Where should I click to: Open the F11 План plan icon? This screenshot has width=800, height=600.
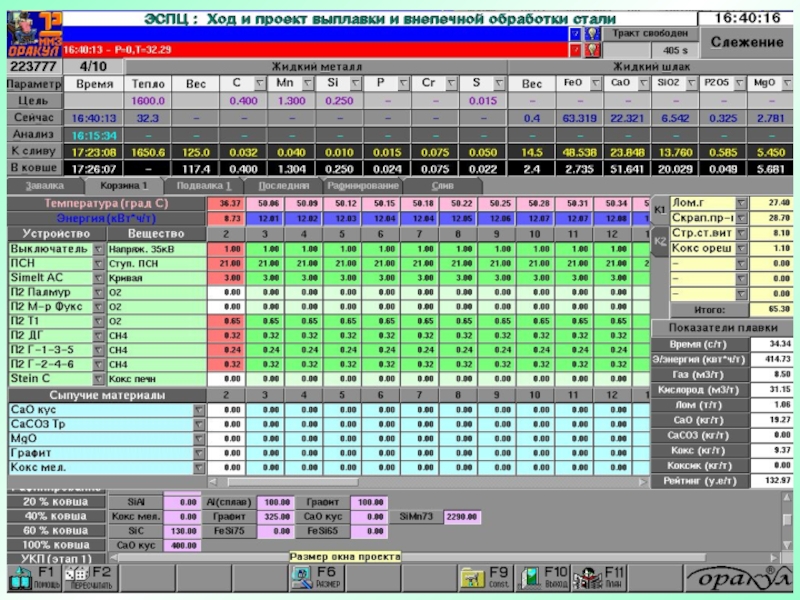[589, 577]
